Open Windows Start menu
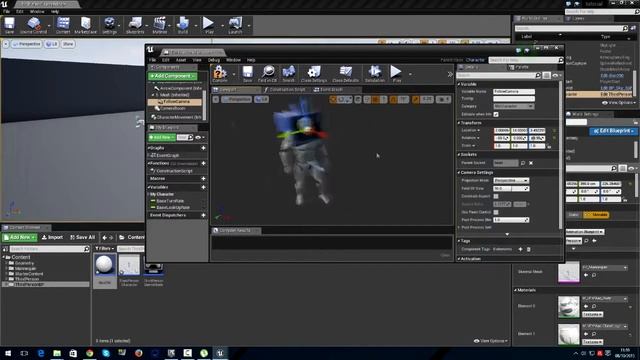640x360 pixels. coord(8,353)
